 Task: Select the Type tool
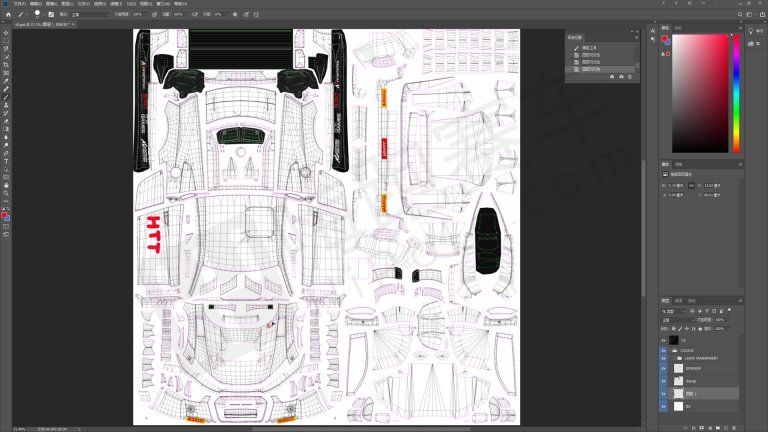coord(6,161)
